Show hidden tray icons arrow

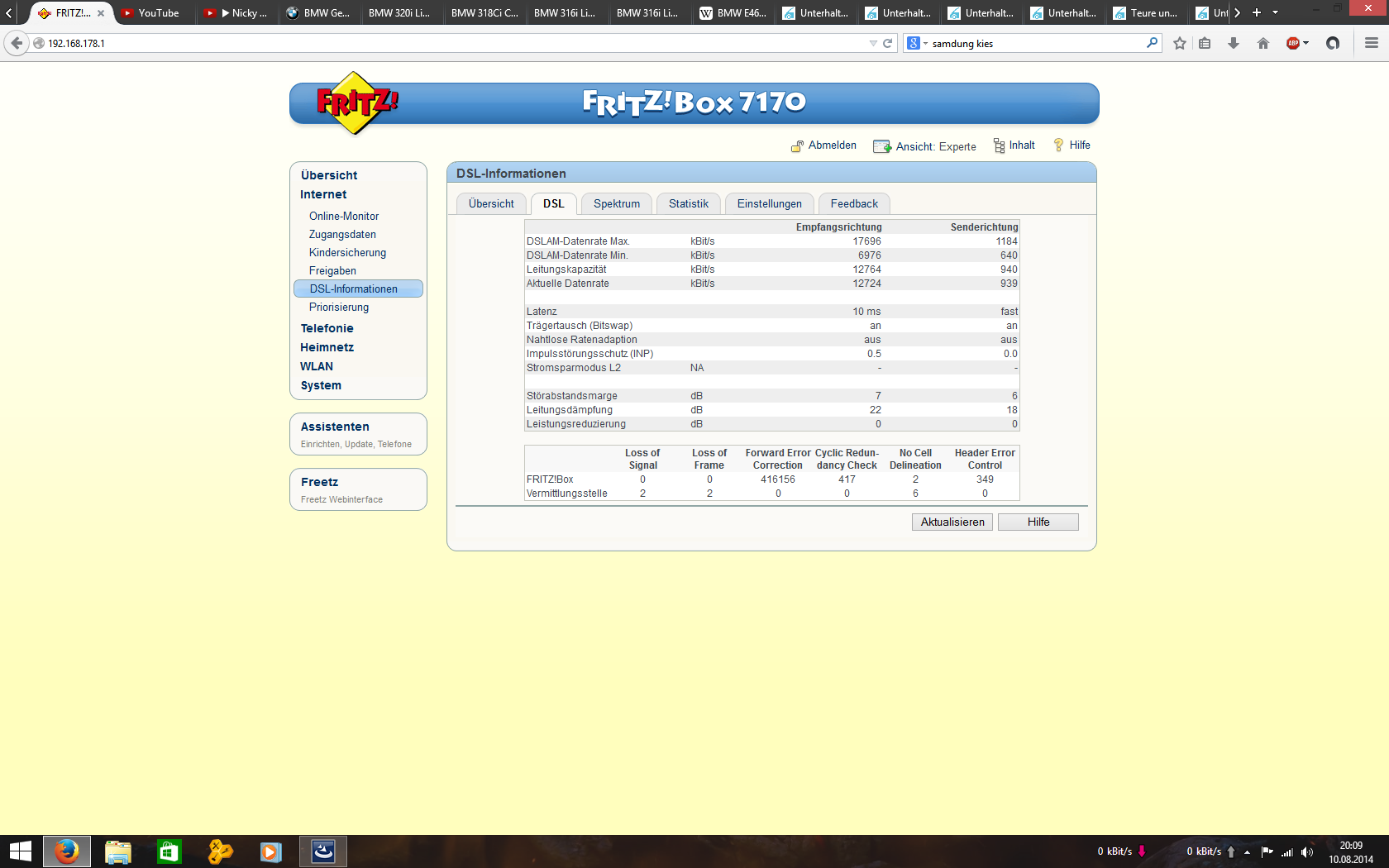coord(1247,852)
